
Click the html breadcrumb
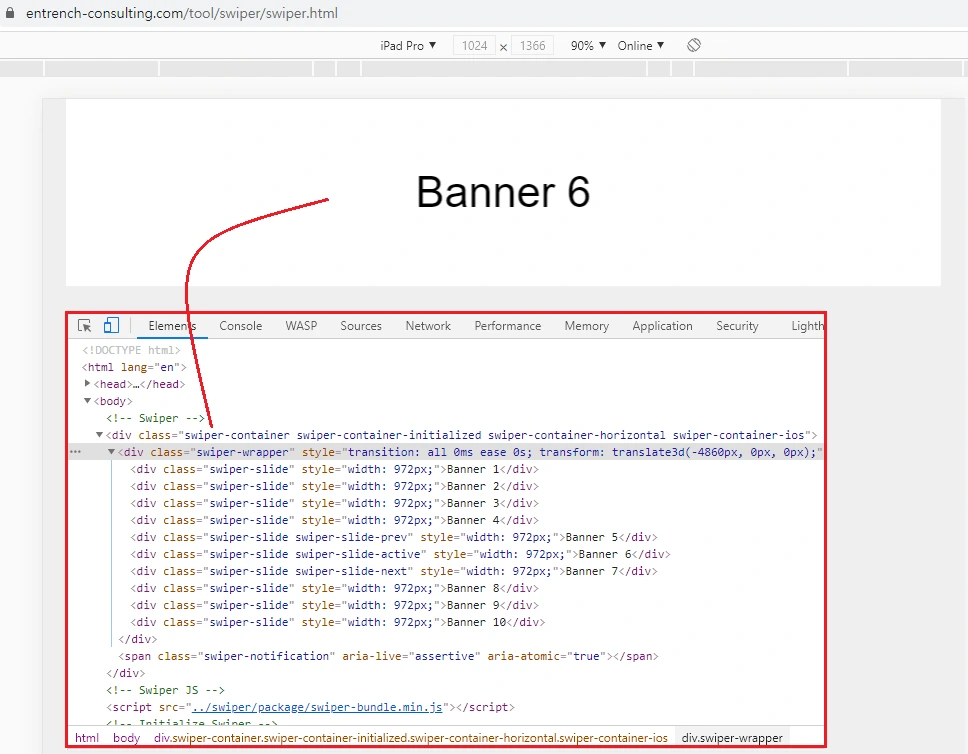tap(86, 738)
